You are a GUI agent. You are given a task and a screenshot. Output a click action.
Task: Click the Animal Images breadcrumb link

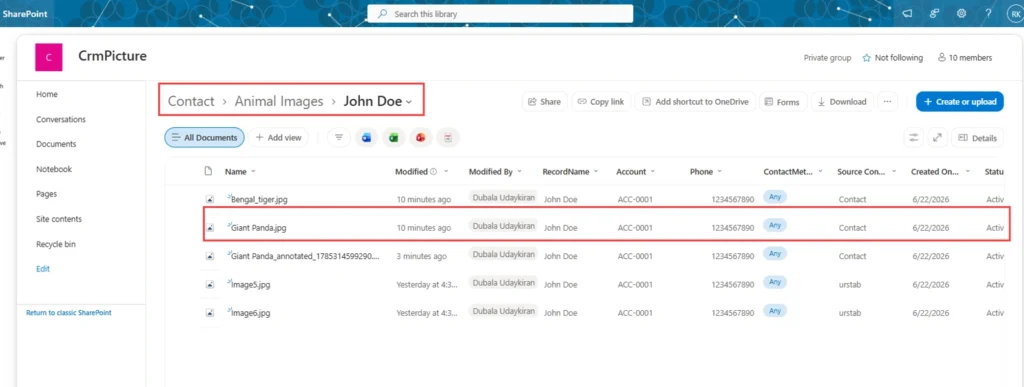click(279, 101)
